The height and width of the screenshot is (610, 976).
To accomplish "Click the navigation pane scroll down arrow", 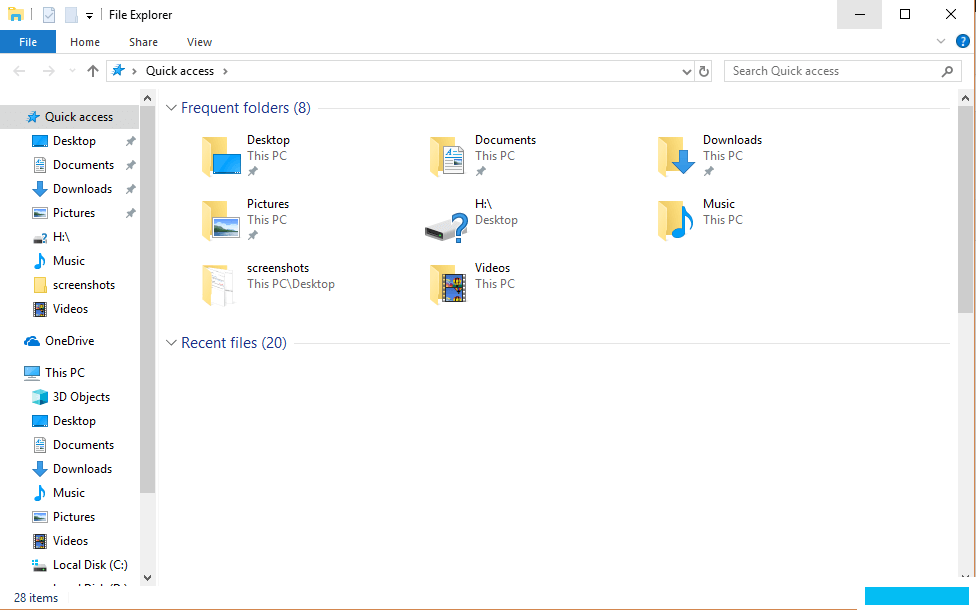I will [148, 578].
